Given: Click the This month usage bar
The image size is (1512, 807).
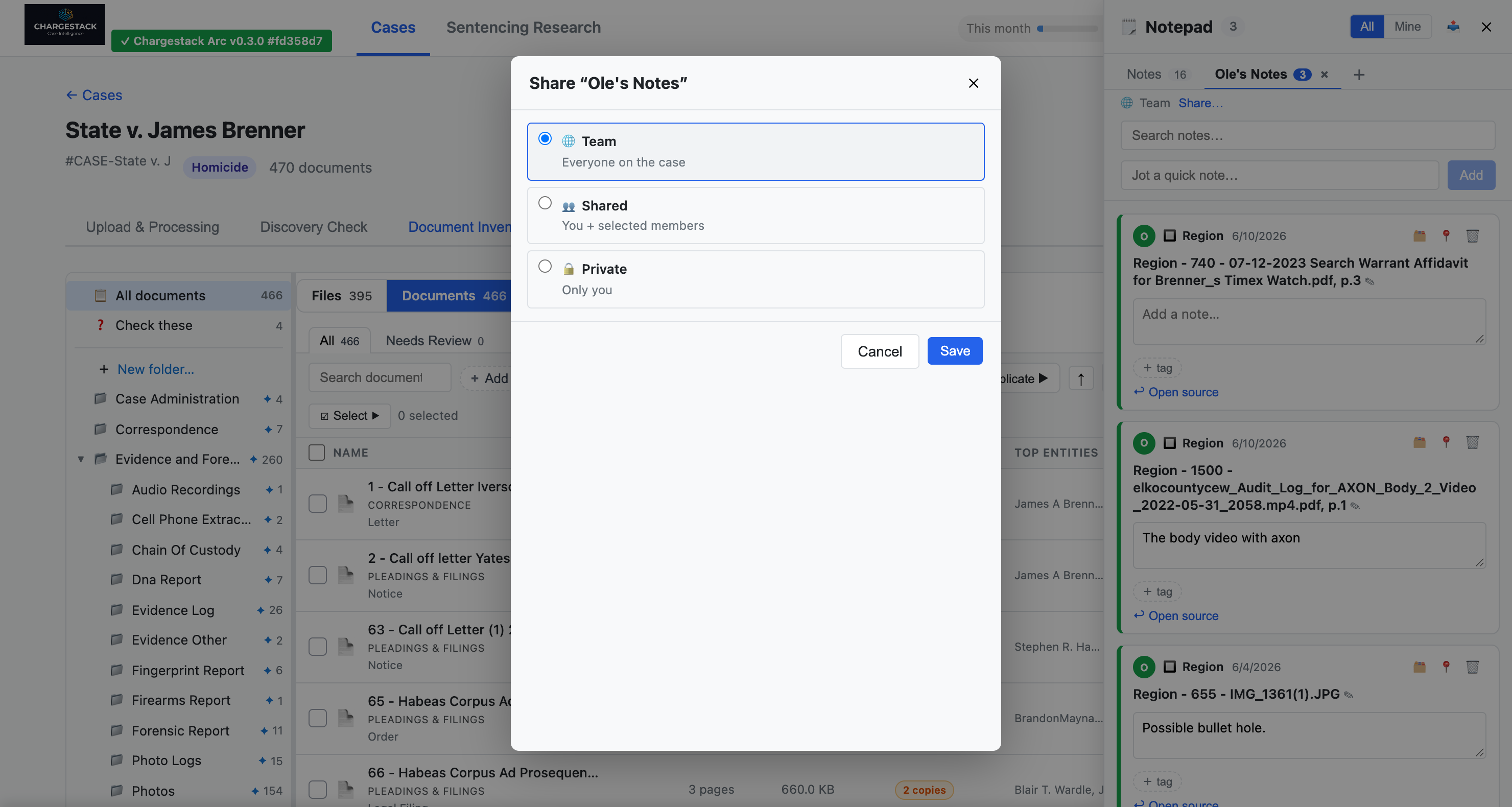Looking at the screenshot, I should [1066, 28].
